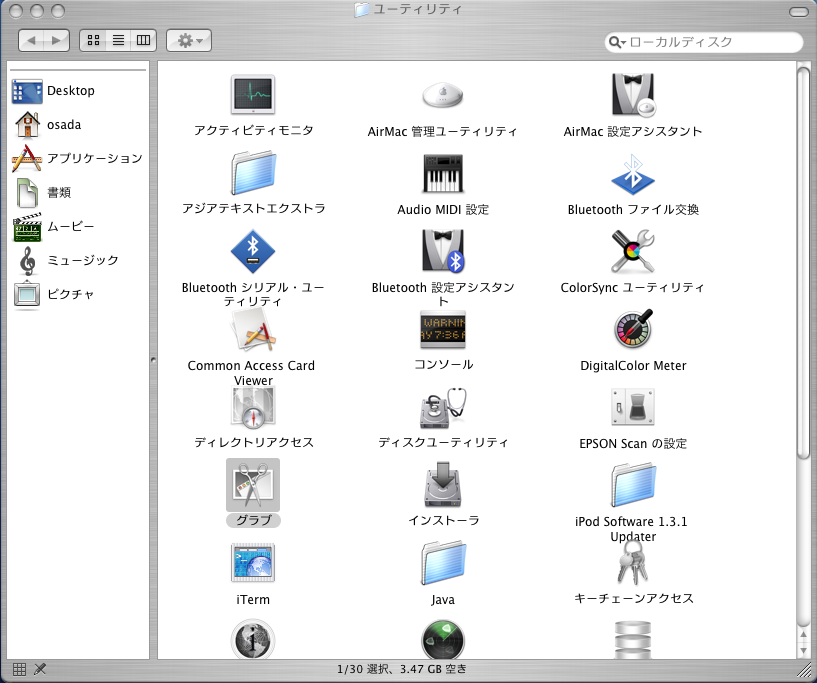Viewport: 817px width, 683px height.
Task: Open Bluetooth 設定アシスタント icon
Action: point(442,251)
